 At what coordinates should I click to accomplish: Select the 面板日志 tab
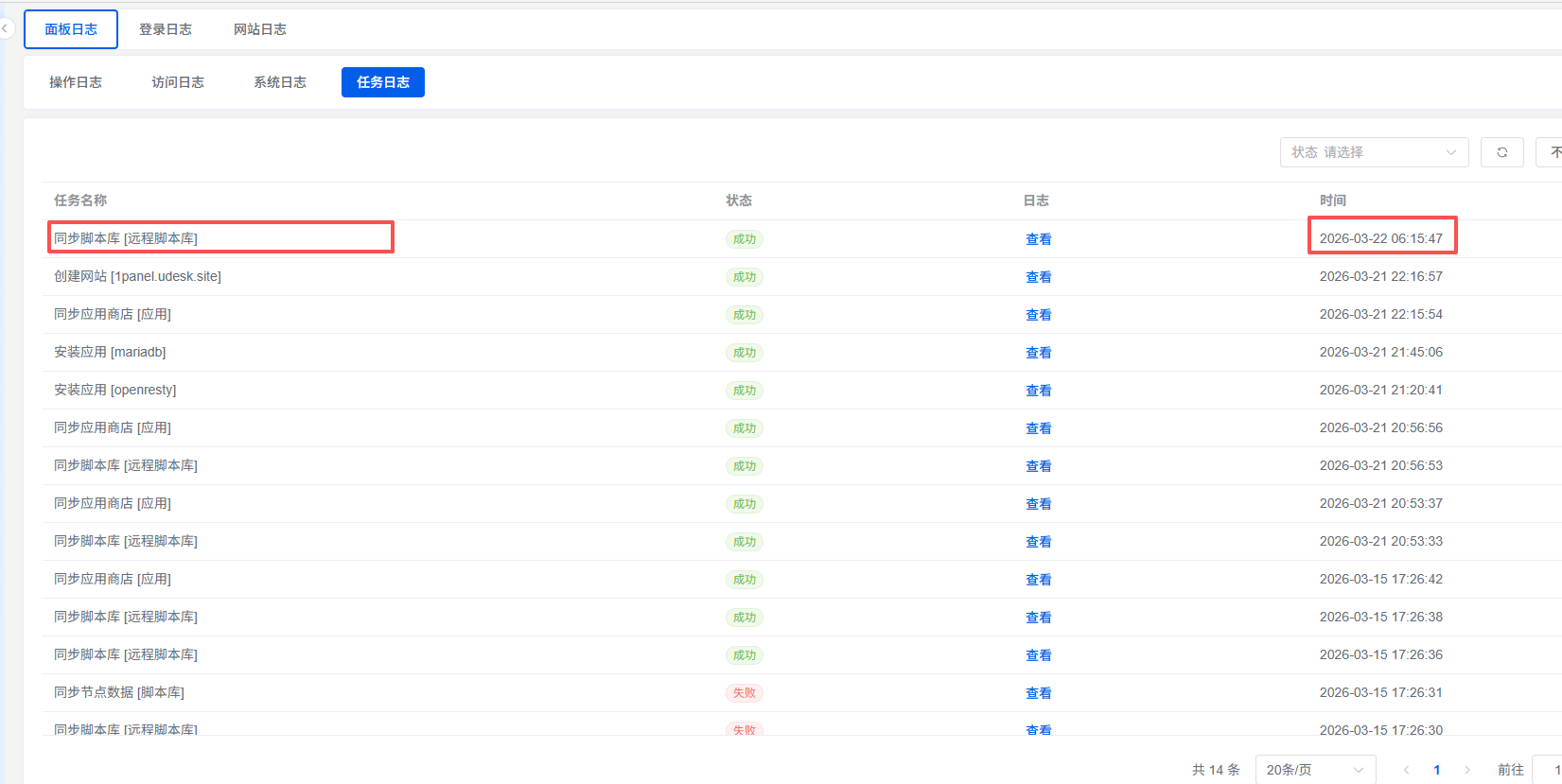point(71,29)
